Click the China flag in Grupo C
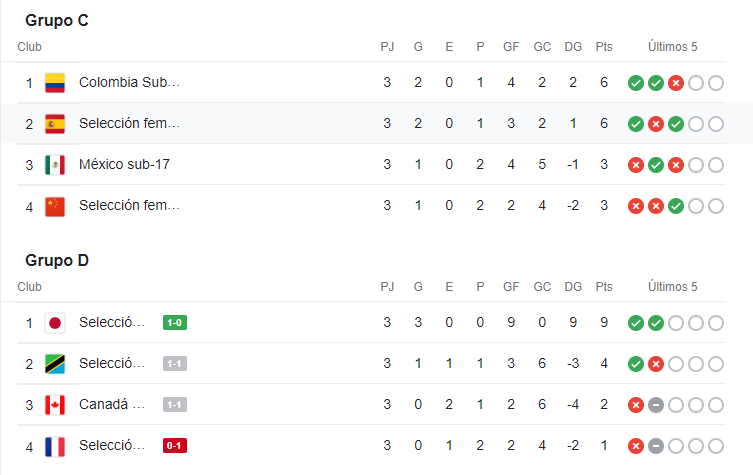This screenshot has width=753, height=475. point(55,205)
